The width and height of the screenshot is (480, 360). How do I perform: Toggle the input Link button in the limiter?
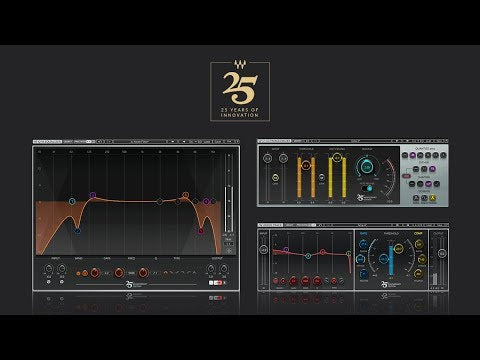(275, 178)
